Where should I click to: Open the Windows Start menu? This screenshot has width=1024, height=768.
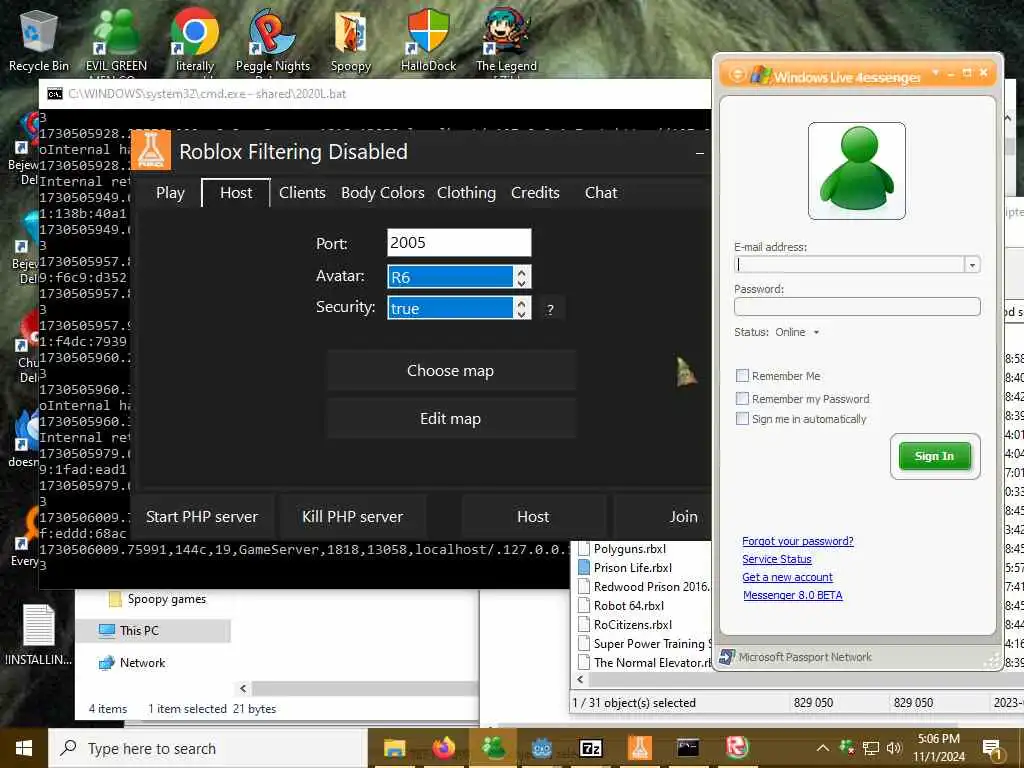[24, 748]
